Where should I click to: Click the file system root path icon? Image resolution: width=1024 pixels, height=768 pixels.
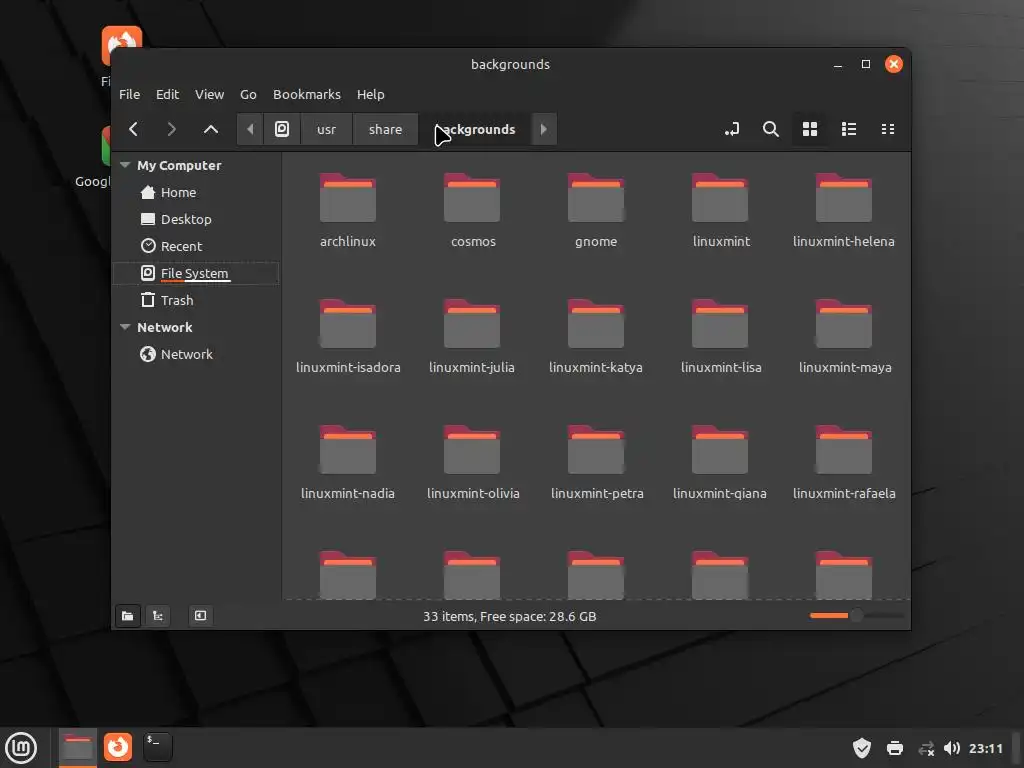(x=281, y=129)
